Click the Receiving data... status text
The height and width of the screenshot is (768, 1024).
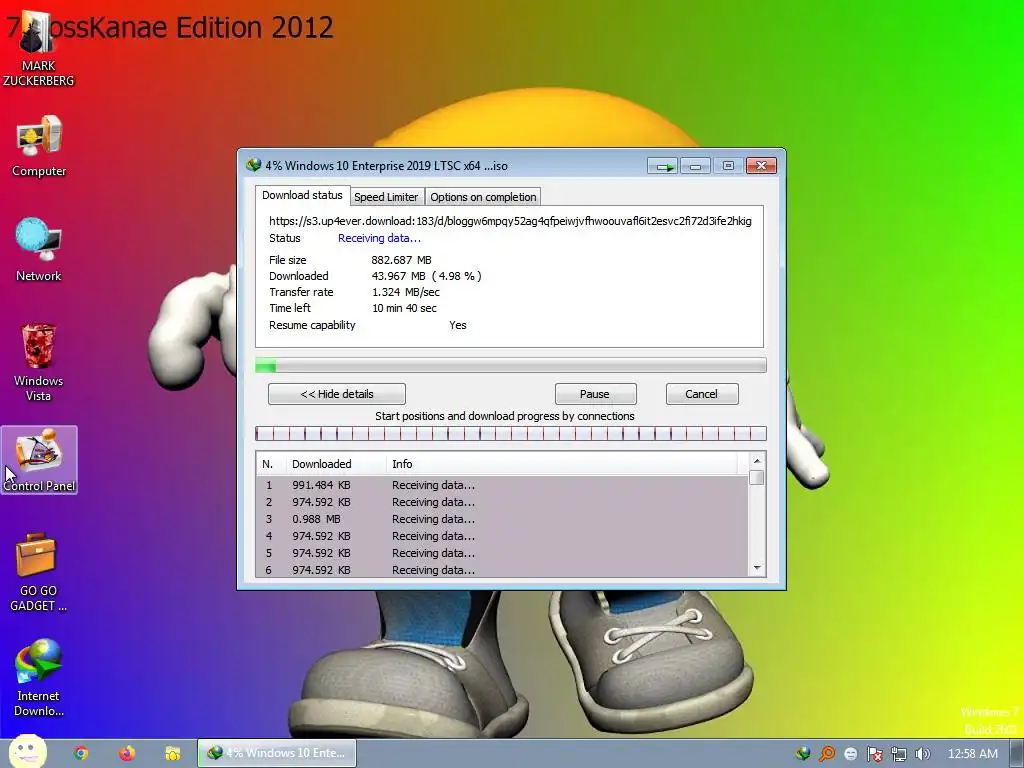[379, 238]
